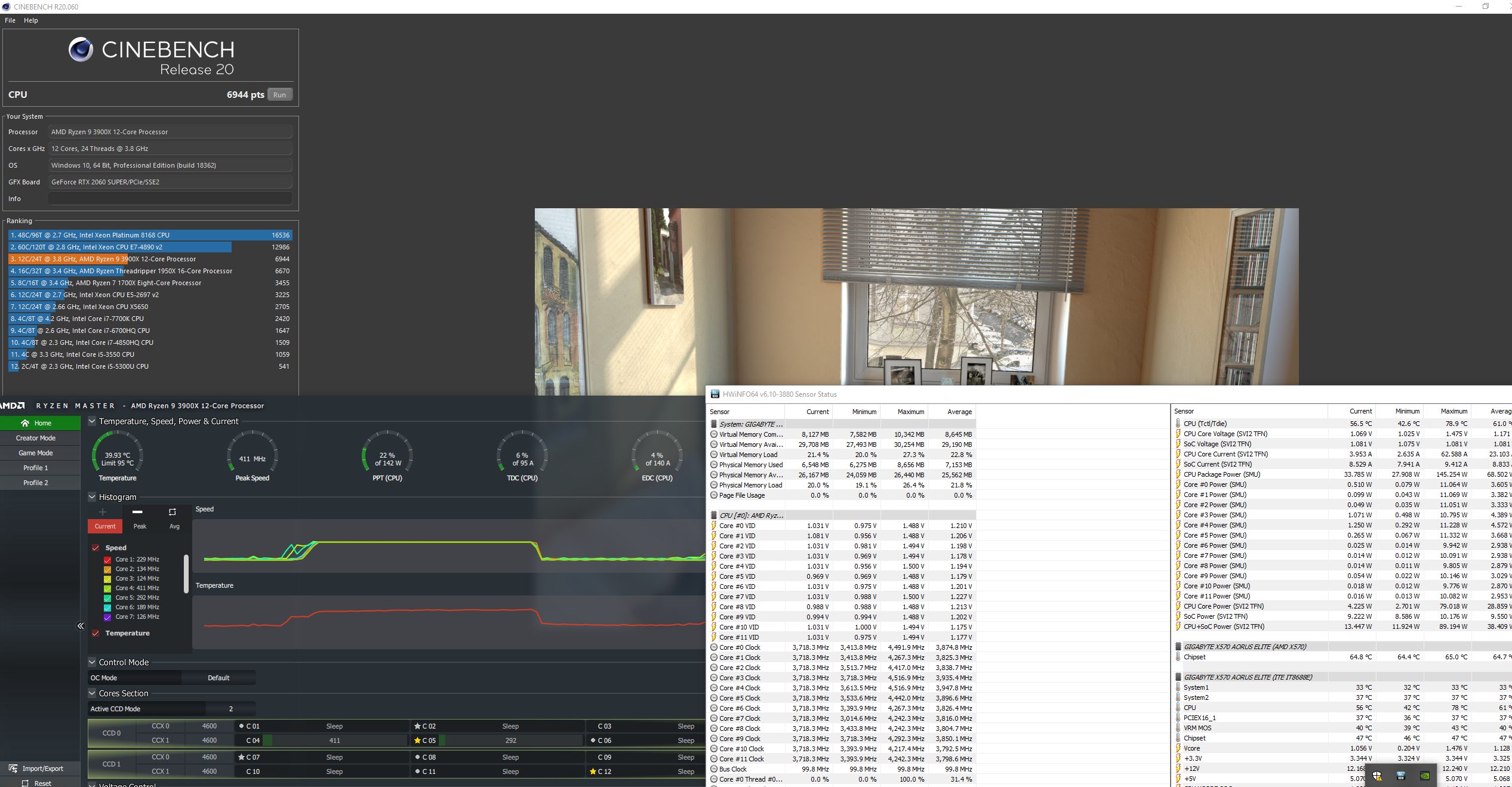Click the clock icon beside Core #0 Clock
Viewport: 1512px width, 787px height.
pos(713,647)
